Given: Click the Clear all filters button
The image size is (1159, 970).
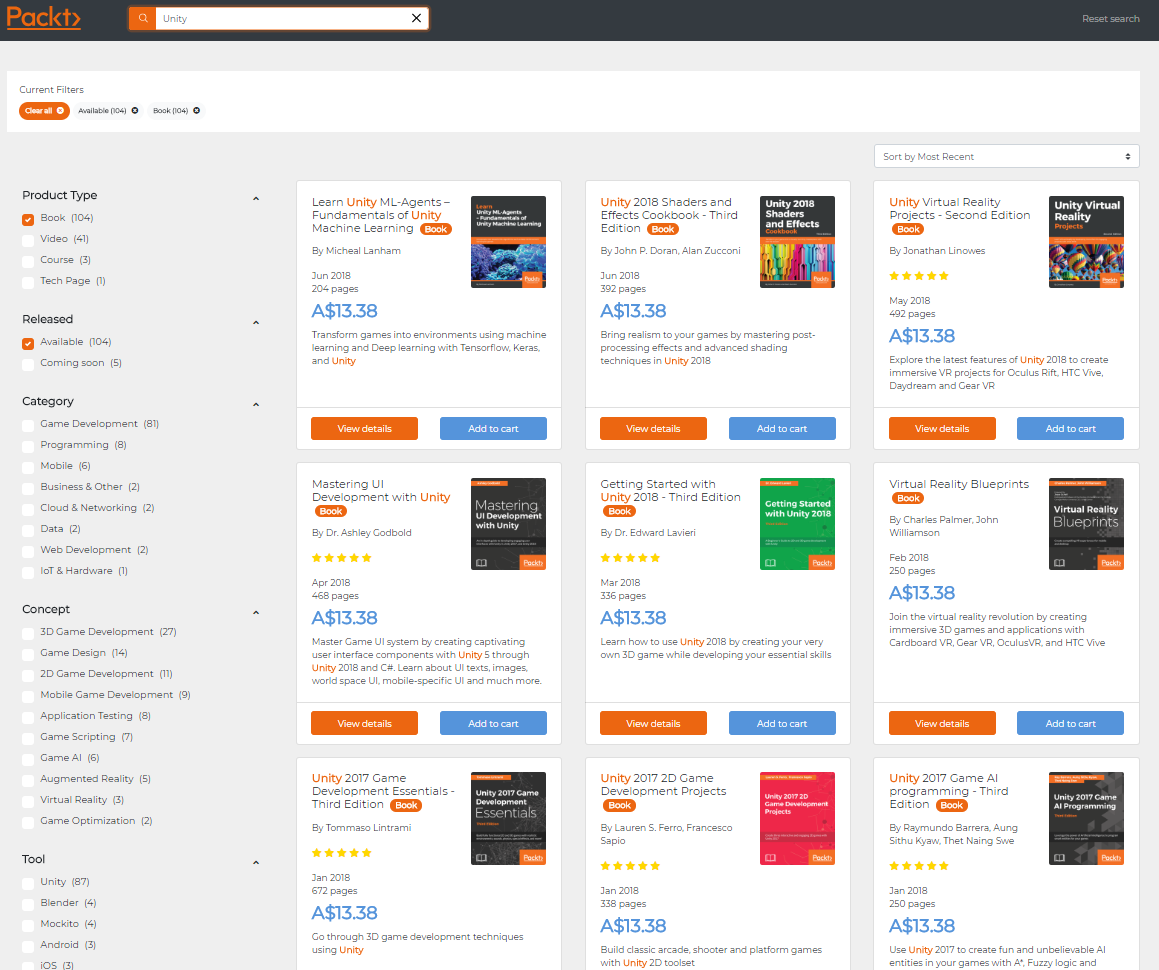Looking at the screenshot, I should point(44,111).
